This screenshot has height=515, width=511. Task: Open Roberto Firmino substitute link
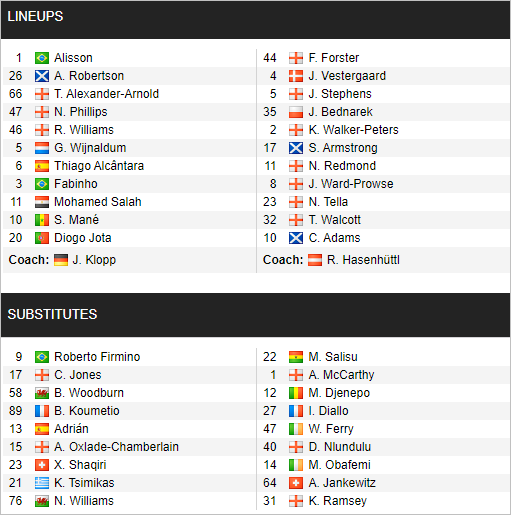click(97, 357)
